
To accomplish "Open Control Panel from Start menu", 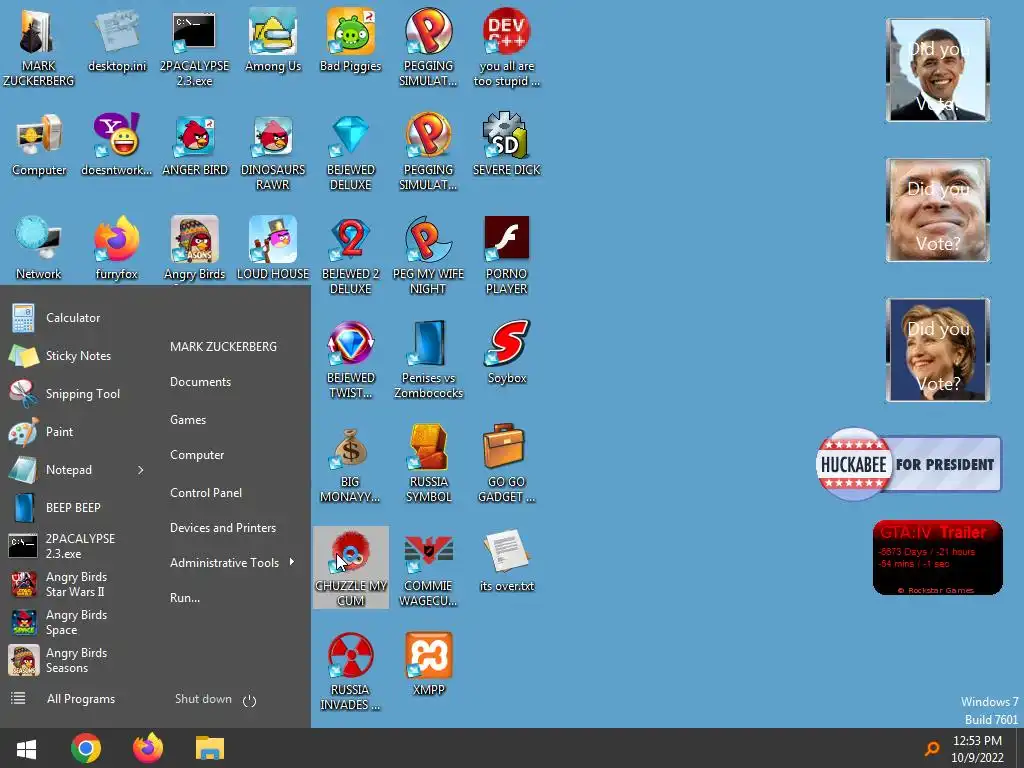I will pos(206,493).
